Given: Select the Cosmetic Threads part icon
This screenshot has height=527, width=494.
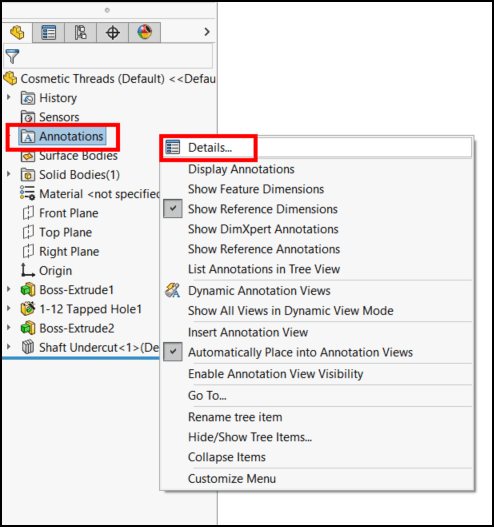Looking at the screenshot, I should click(x=10, y=79).
